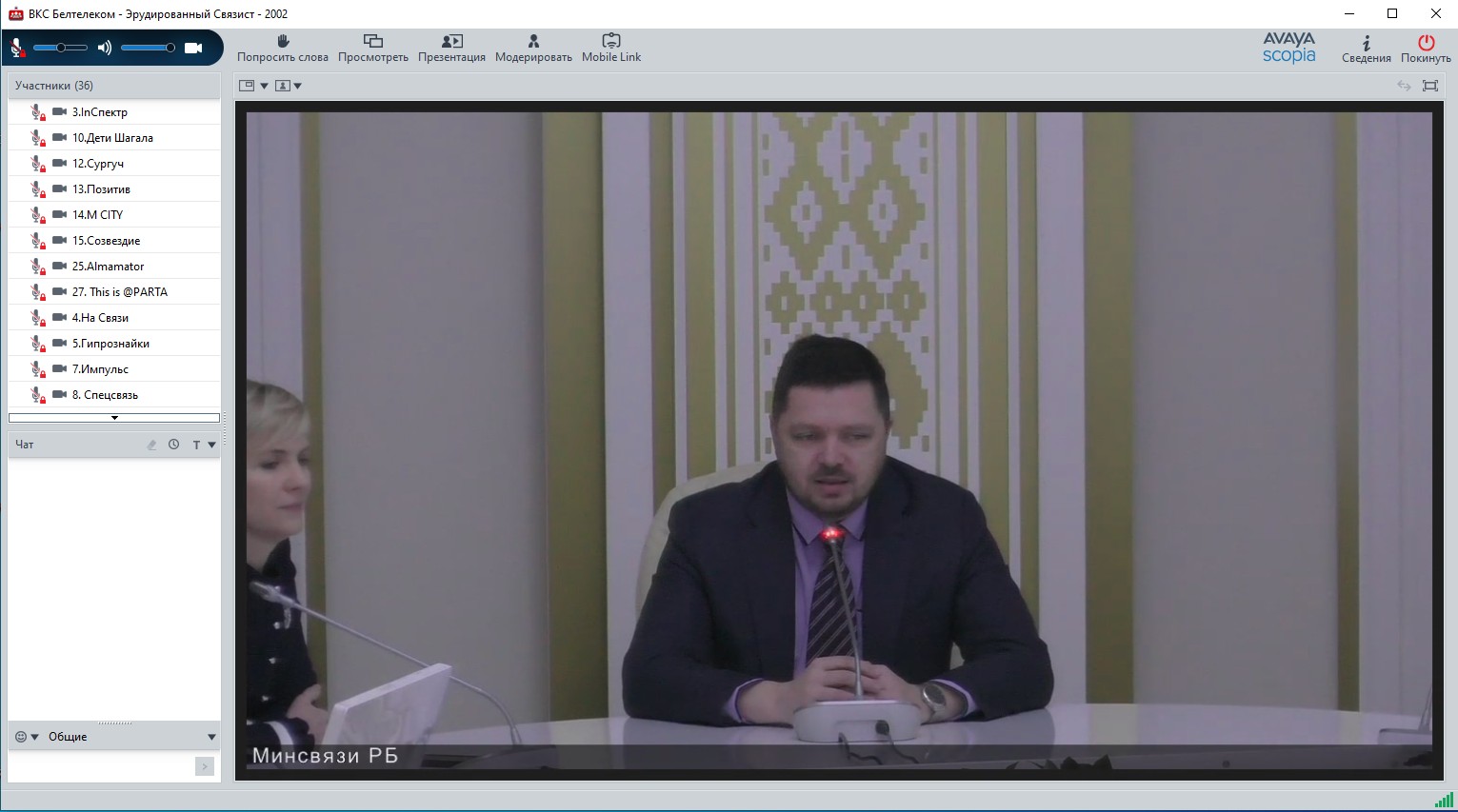Open the emoji smiley picker
The width and height of the screenshot is (1458, 812).
(21, 737)
